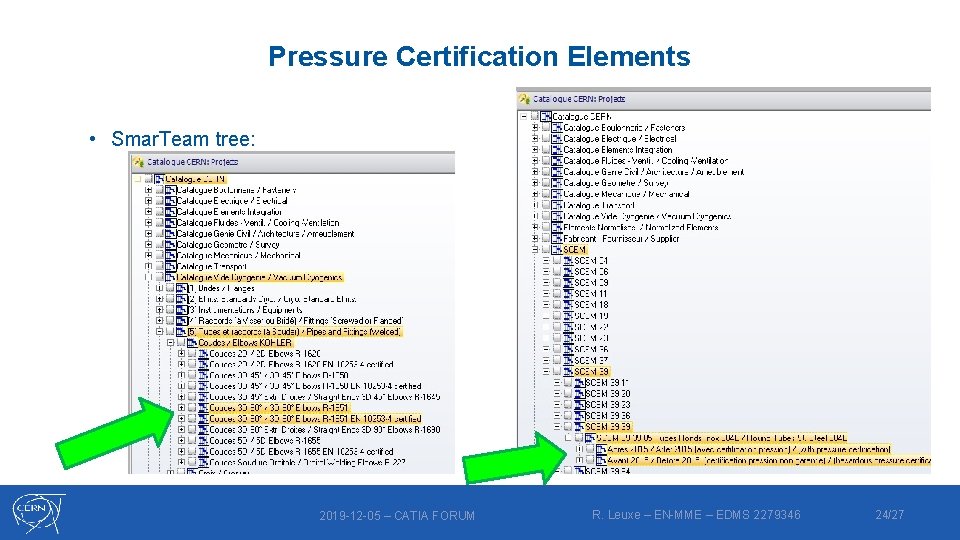This screenshot has height=540, width=960.
Task: Select 'Embouts standards Cryo / Cryo standard Ends' row
Action: pyautogui.click(x=272, y=299)
